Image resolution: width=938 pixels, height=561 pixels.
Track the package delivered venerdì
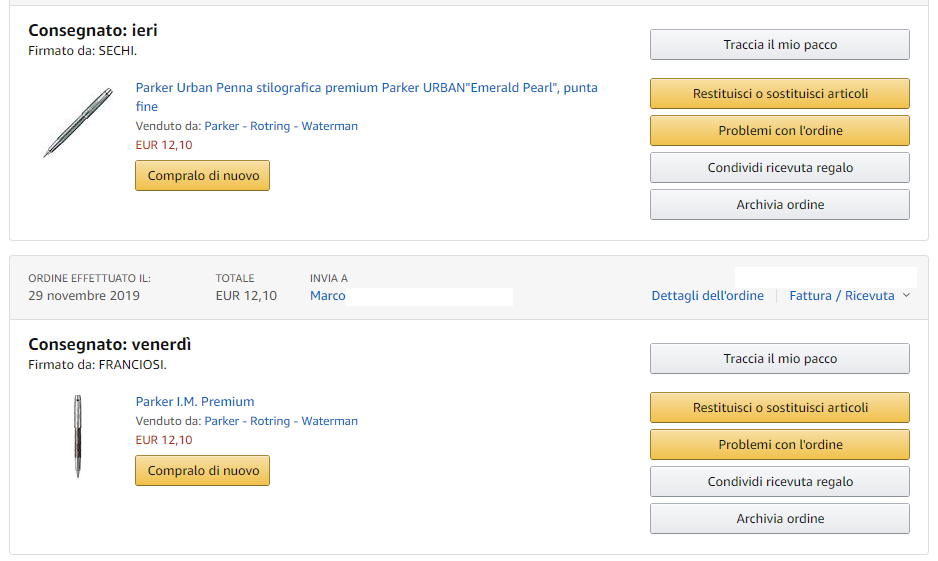pyautogui.click(x=779, y=359)
